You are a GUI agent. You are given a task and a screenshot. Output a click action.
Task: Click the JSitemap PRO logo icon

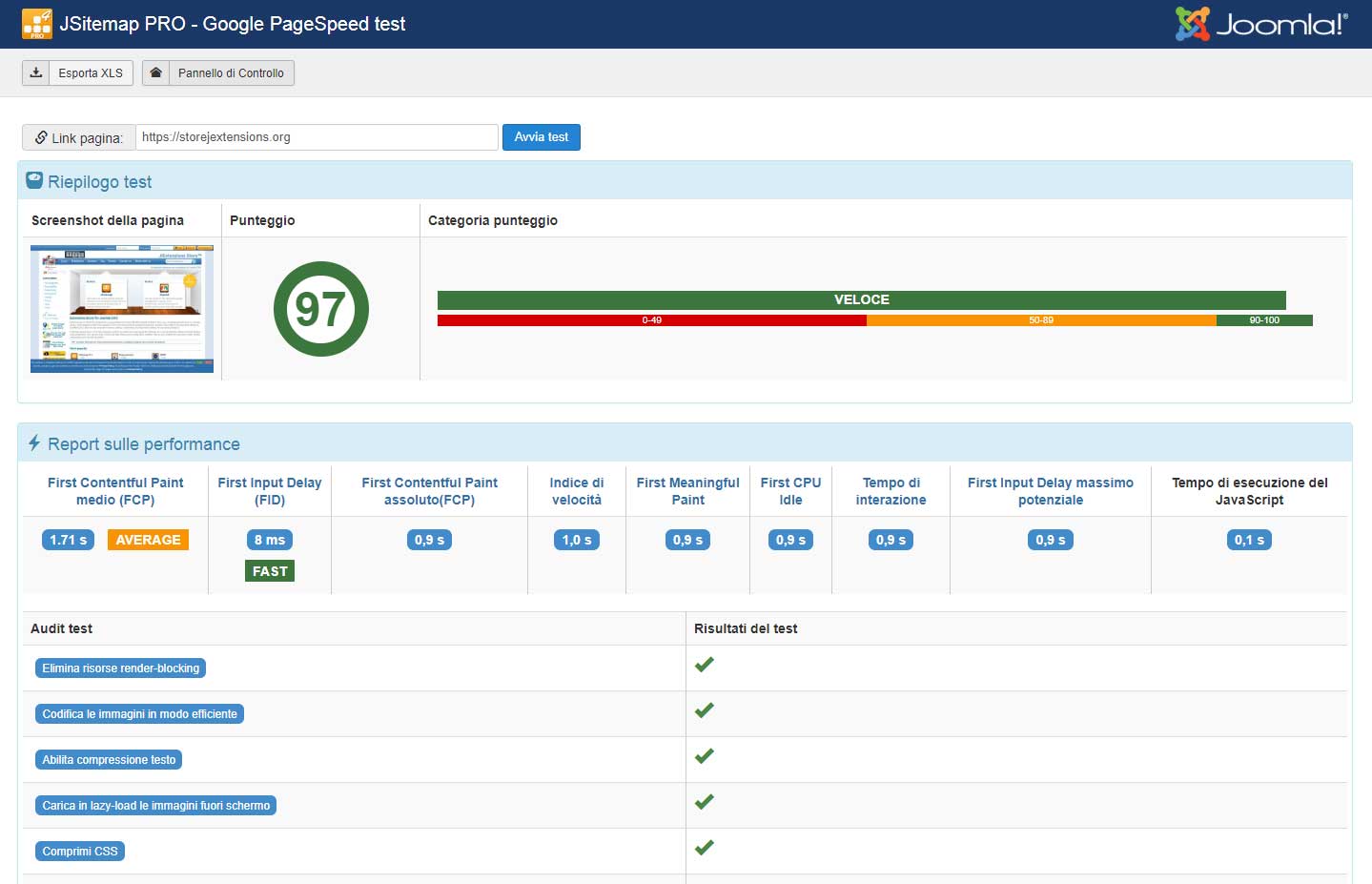point(37,24)
